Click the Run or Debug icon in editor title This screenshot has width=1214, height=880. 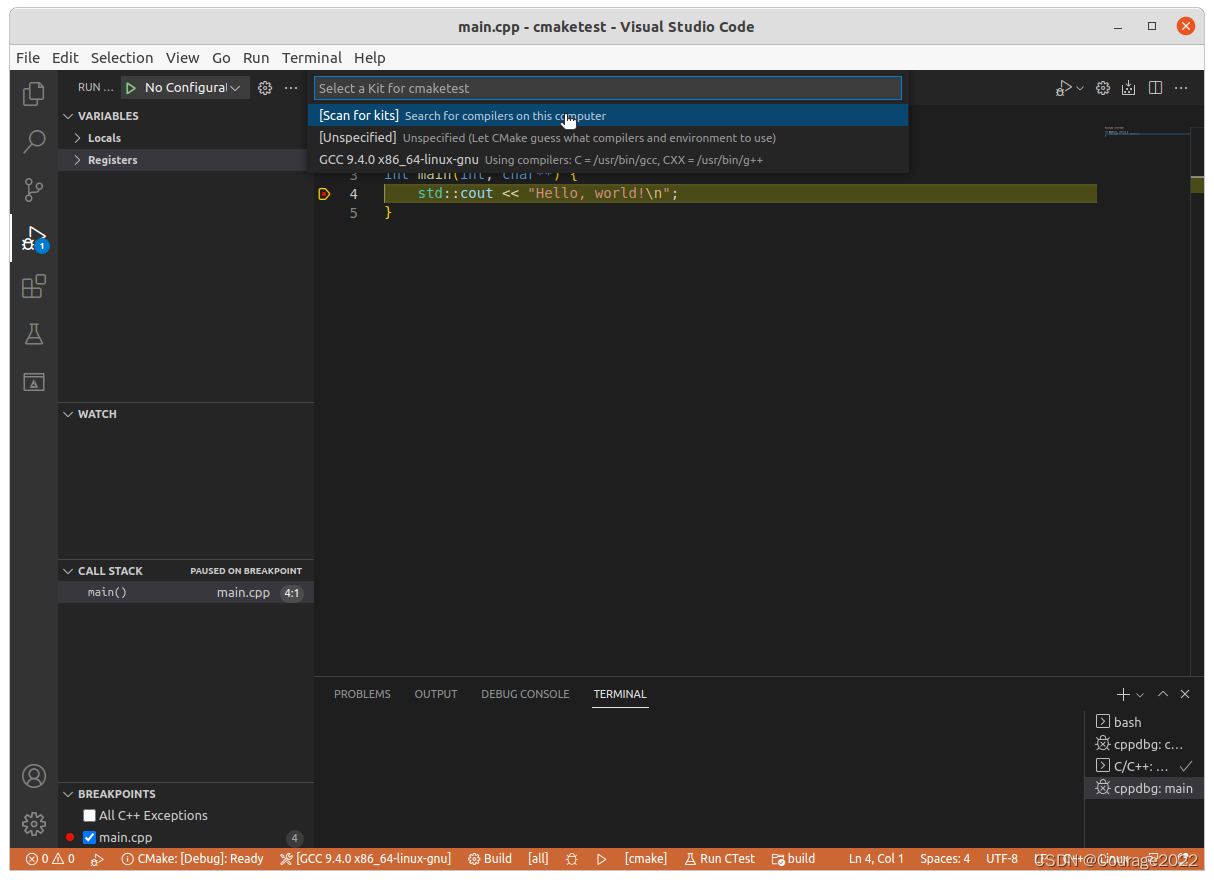tap(1064, 88)
